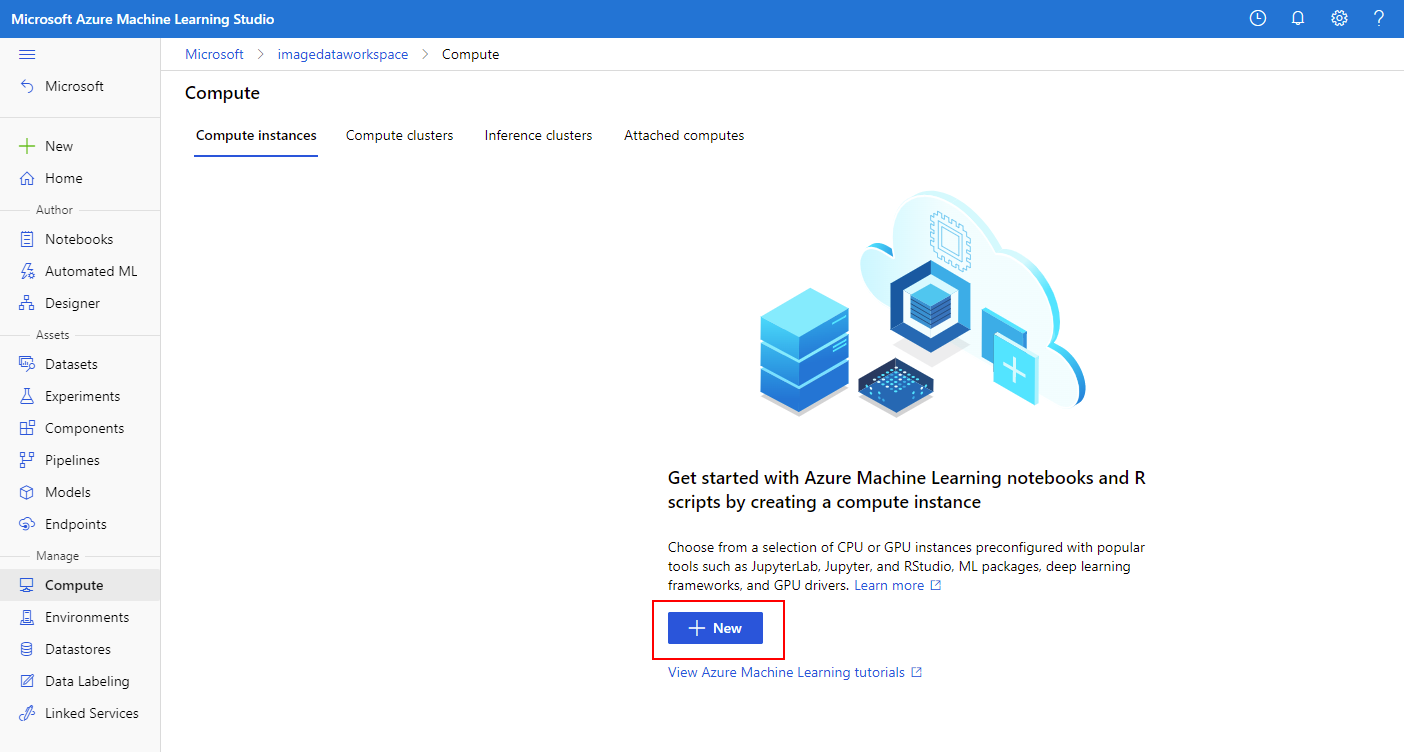Click the Datastores database icon

(x=27, y=649)
